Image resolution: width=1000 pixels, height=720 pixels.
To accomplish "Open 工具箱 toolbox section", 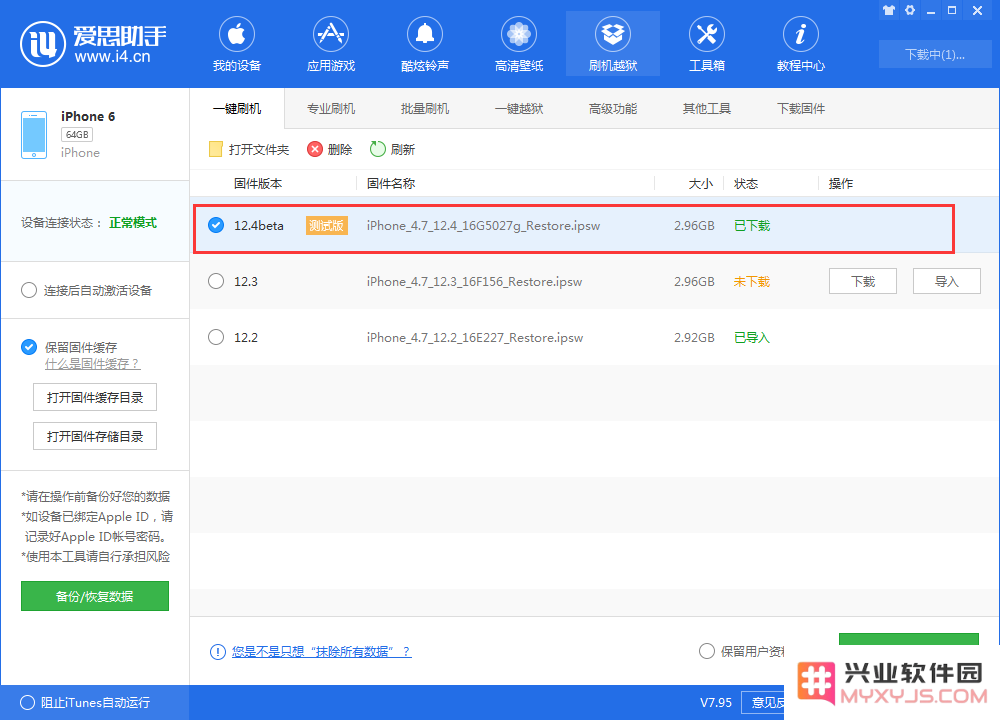I will coord(707,44).
